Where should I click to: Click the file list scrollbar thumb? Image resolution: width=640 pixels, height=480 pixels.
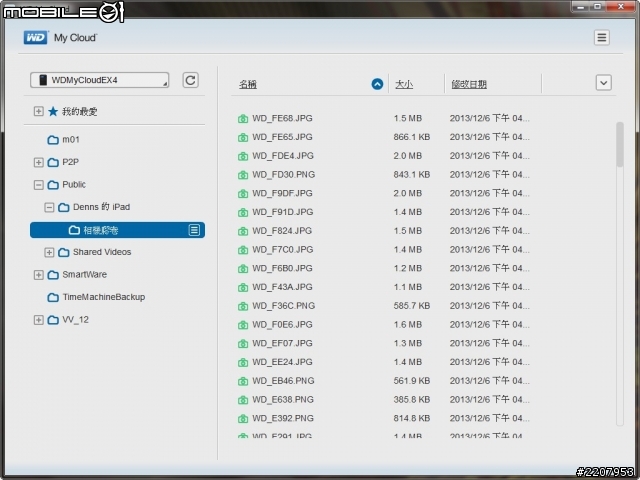(620, 144)
